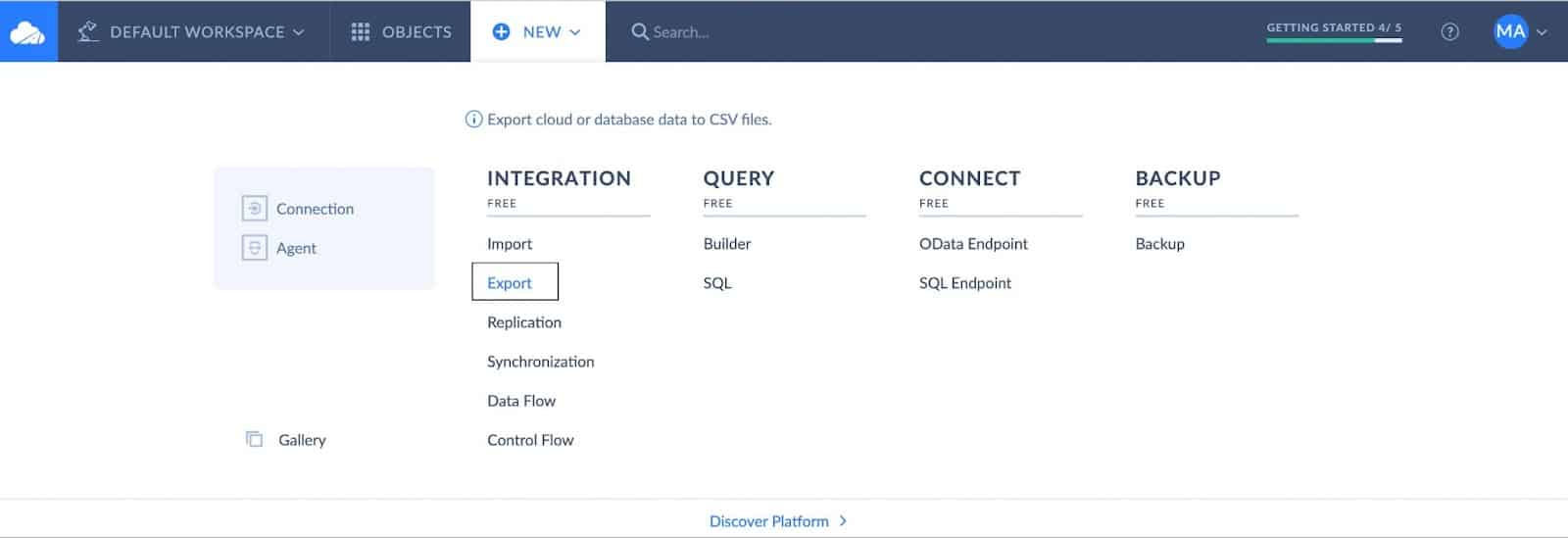1568x538 pixels.
Task: Expand the user account chevron
Action: (1542, 32)
